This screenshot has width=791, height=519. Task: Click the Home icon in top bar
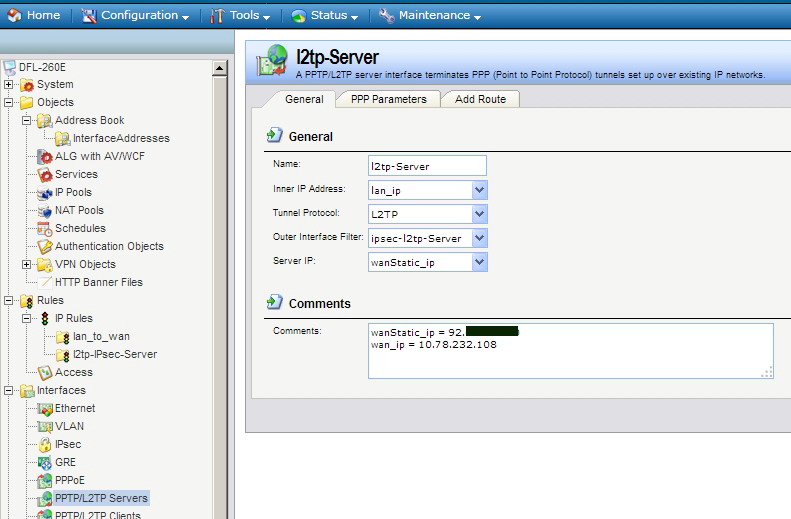[15, 15]
